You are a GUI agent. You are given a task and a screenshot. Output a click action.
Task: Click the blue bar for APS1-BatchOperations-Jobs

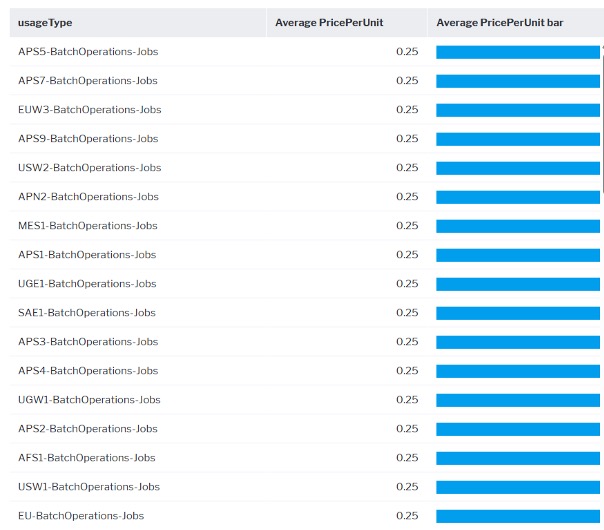[517, 255]
